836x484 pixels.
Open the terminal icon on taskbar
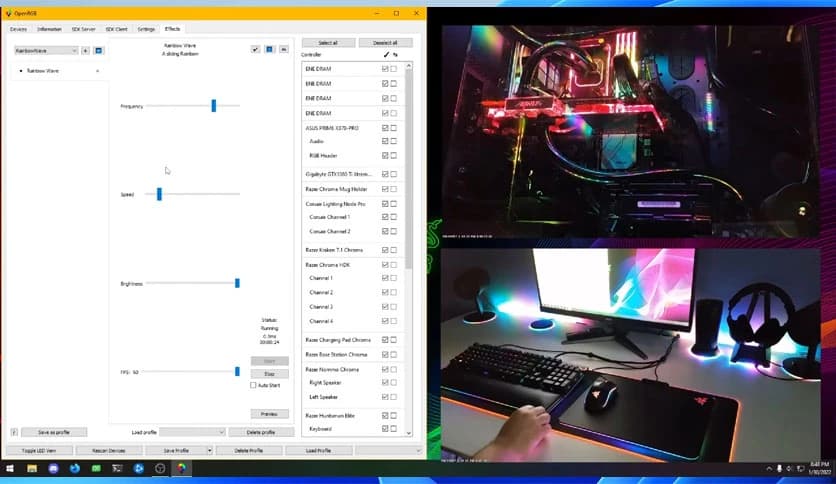tap(117, 469)
